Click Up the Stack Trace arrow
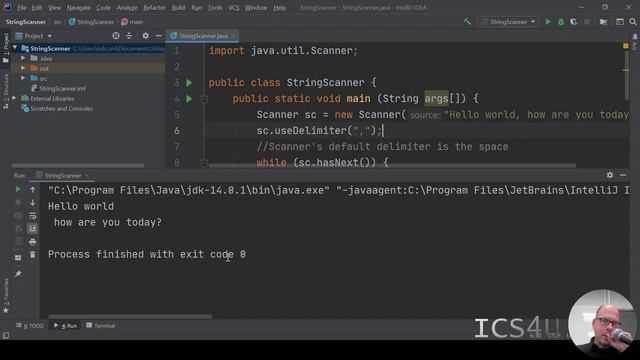The width and height of the screenshot is (640, 360). pos(33,189)
